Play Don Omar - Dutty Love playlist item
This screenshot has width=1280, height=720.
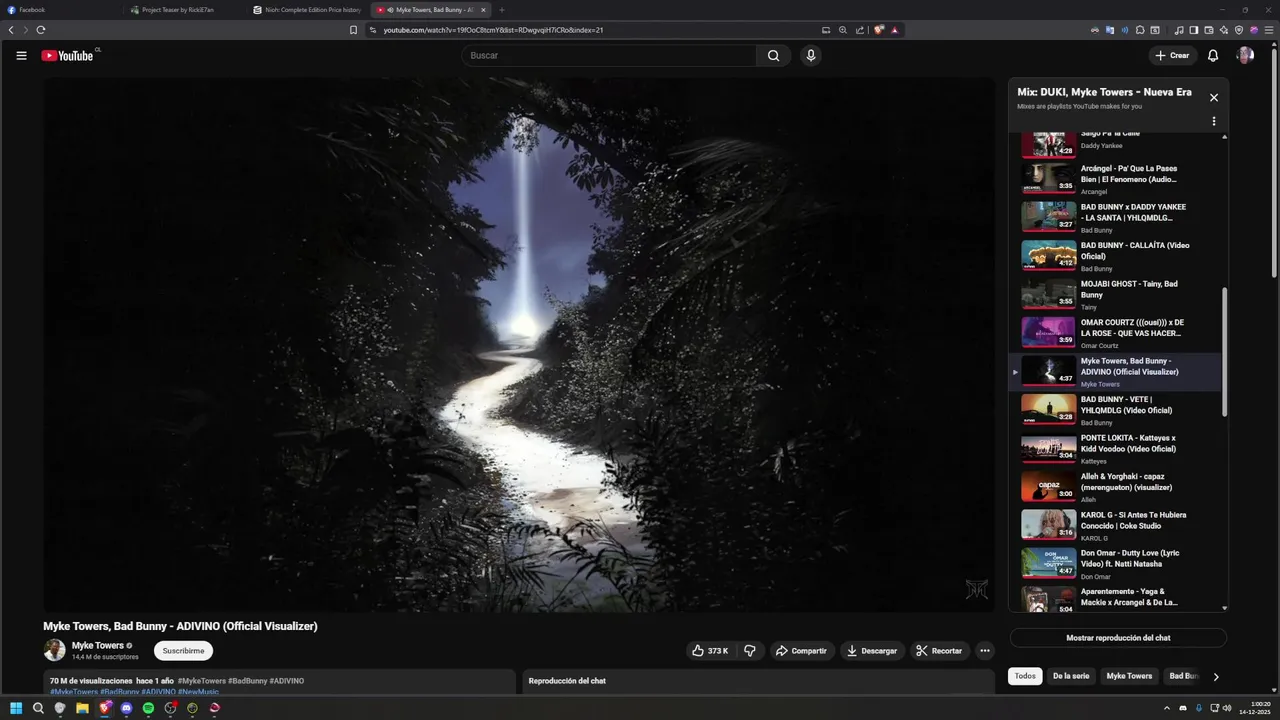1115,564
